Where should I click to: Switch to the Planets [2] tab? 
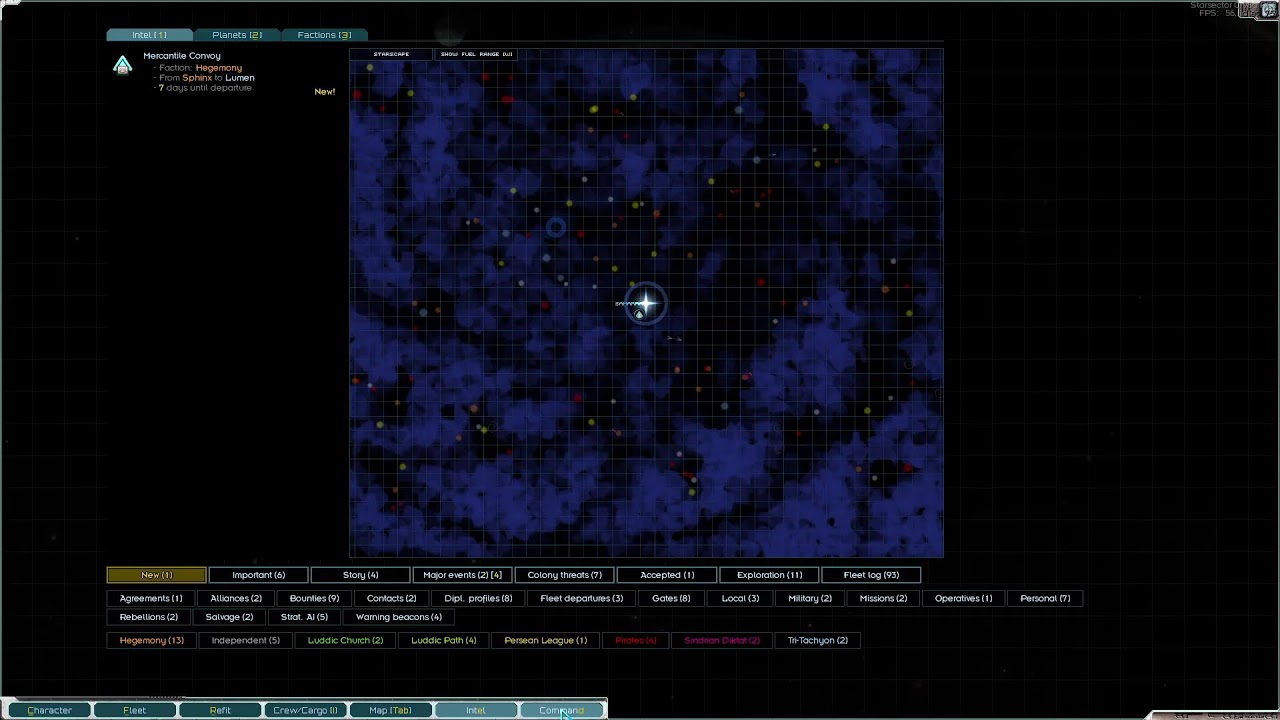[237, 35]
